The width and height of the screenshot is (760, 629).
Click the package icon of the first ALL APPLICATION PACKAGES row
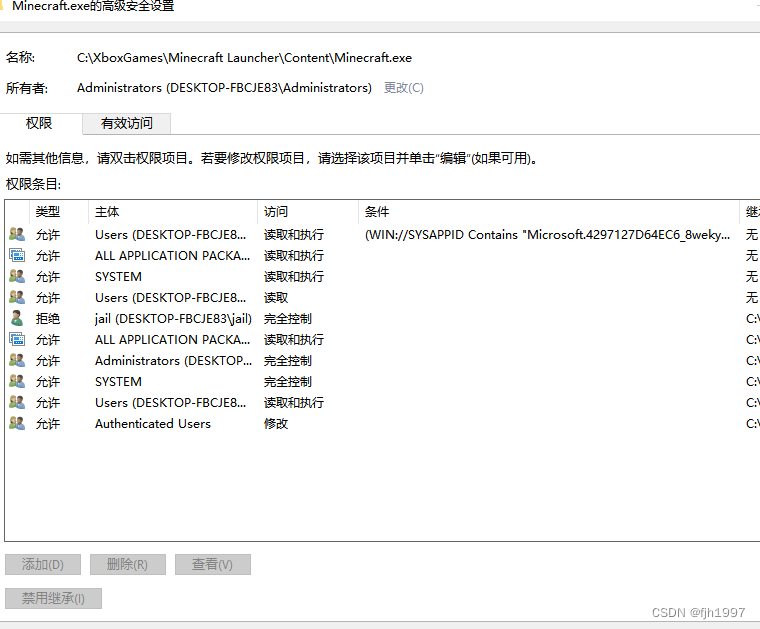pyautogui.click(x=17, y=255)
